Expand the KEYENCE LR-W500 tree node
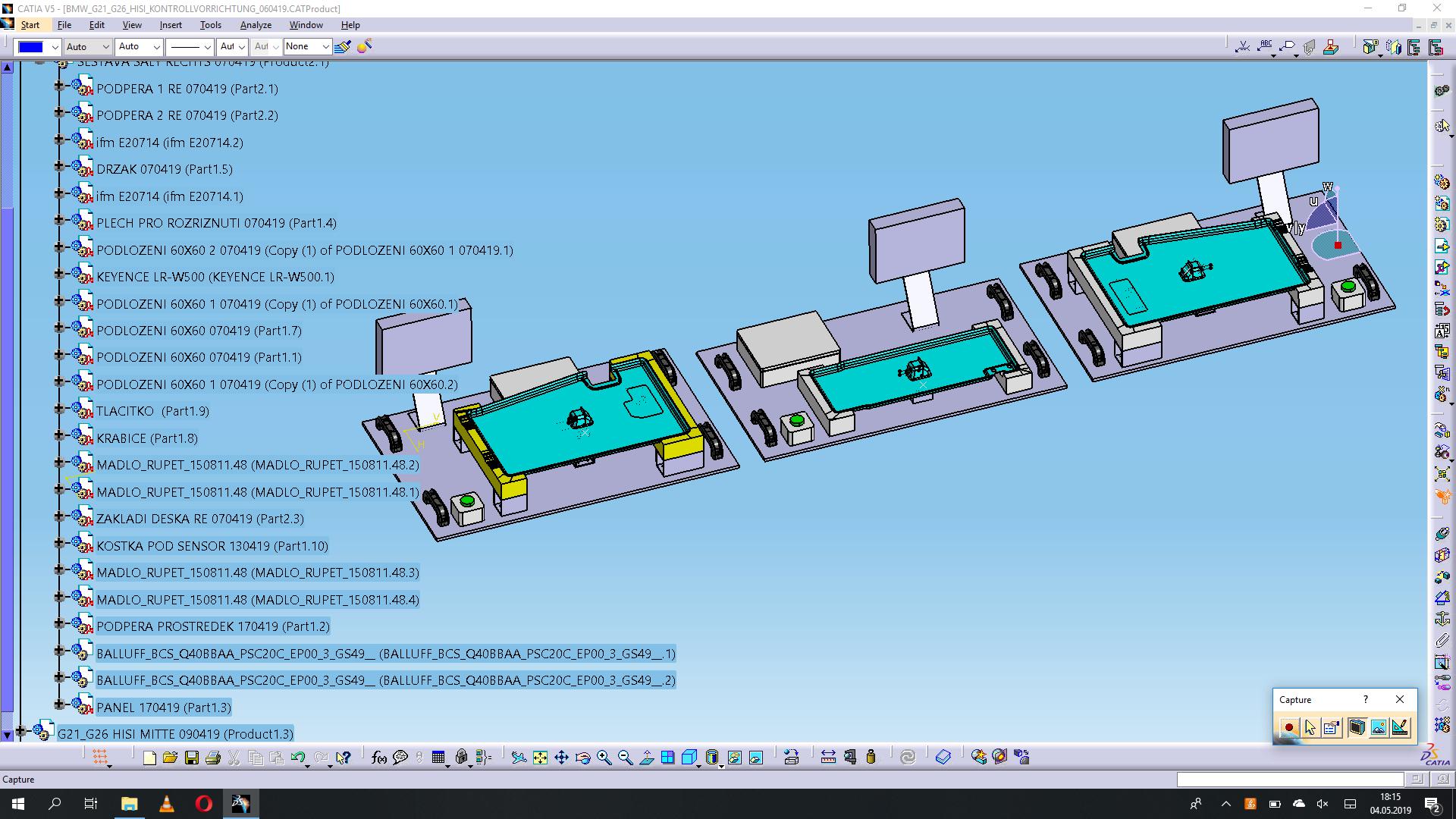Screen dimensions: 1456x819 (x=59, y=275)
